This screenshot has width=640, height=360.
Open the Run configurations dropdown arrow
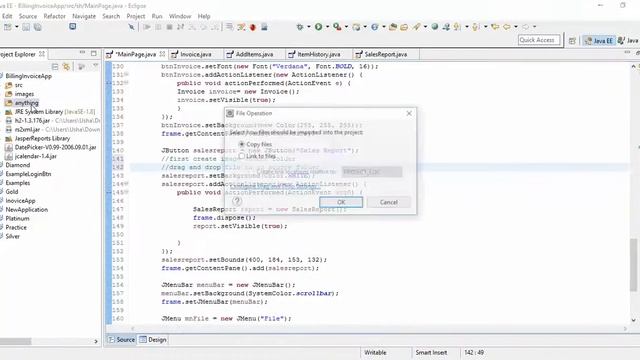click(327, 27)
